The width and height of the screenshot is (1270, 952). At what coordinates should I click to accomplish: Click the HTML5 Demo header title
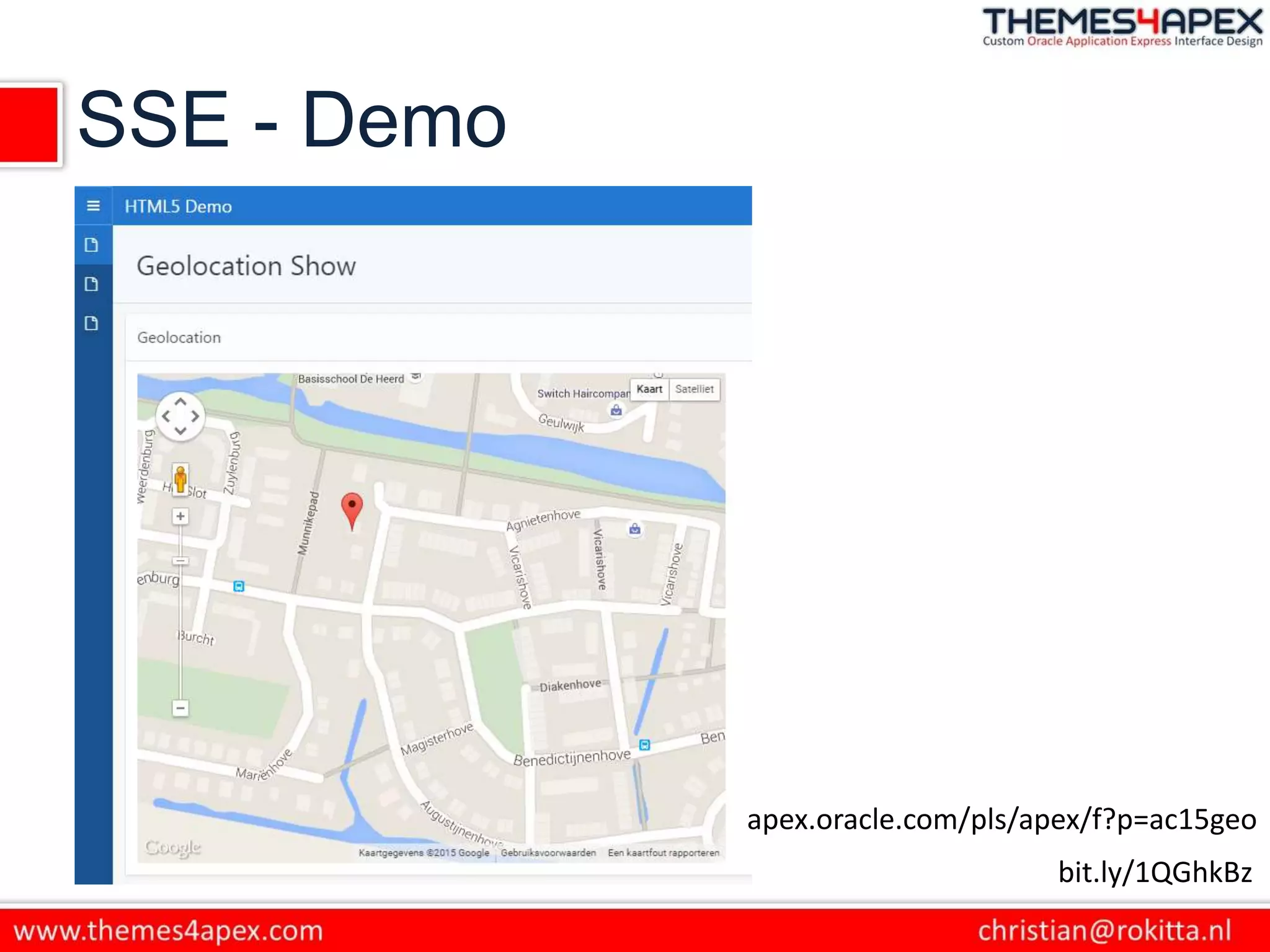pyautogui.click(x=179, y=206)
